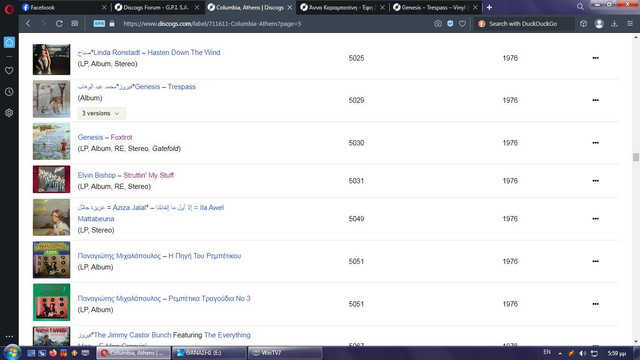Open the ΘΑΝΑΣΗΣ (E:) taskbar window
This screenshot has height=360, width=640.
(x=210, y=353)
